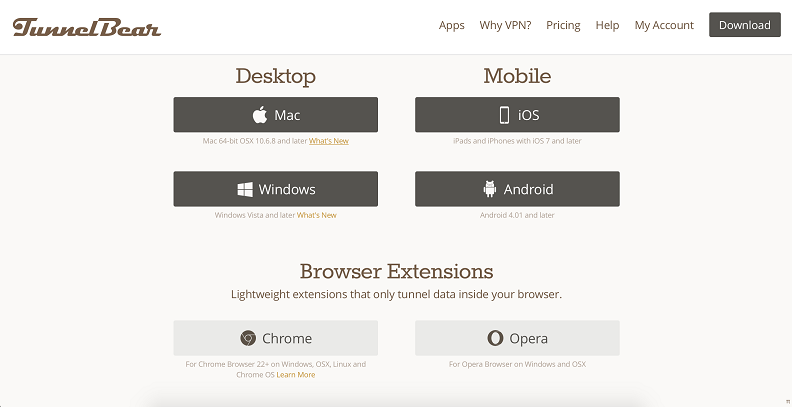Open Mac What's New link

(x=329, y=141)
